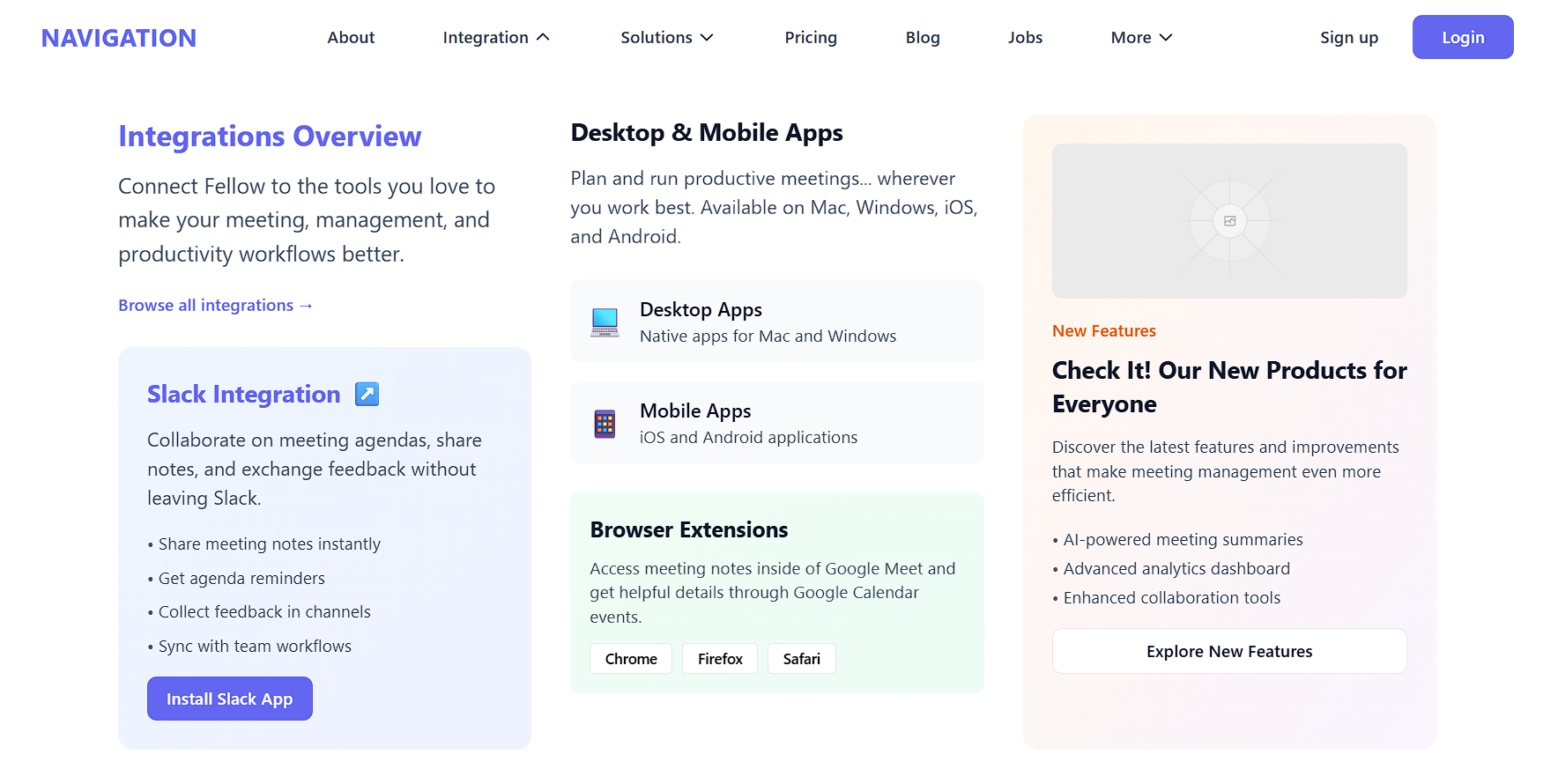Image resolution: width=1558 pixels, height=784 pixels.
Task: Click the Sign up link
Action: pyautogui.click(x=1348, y=38)
